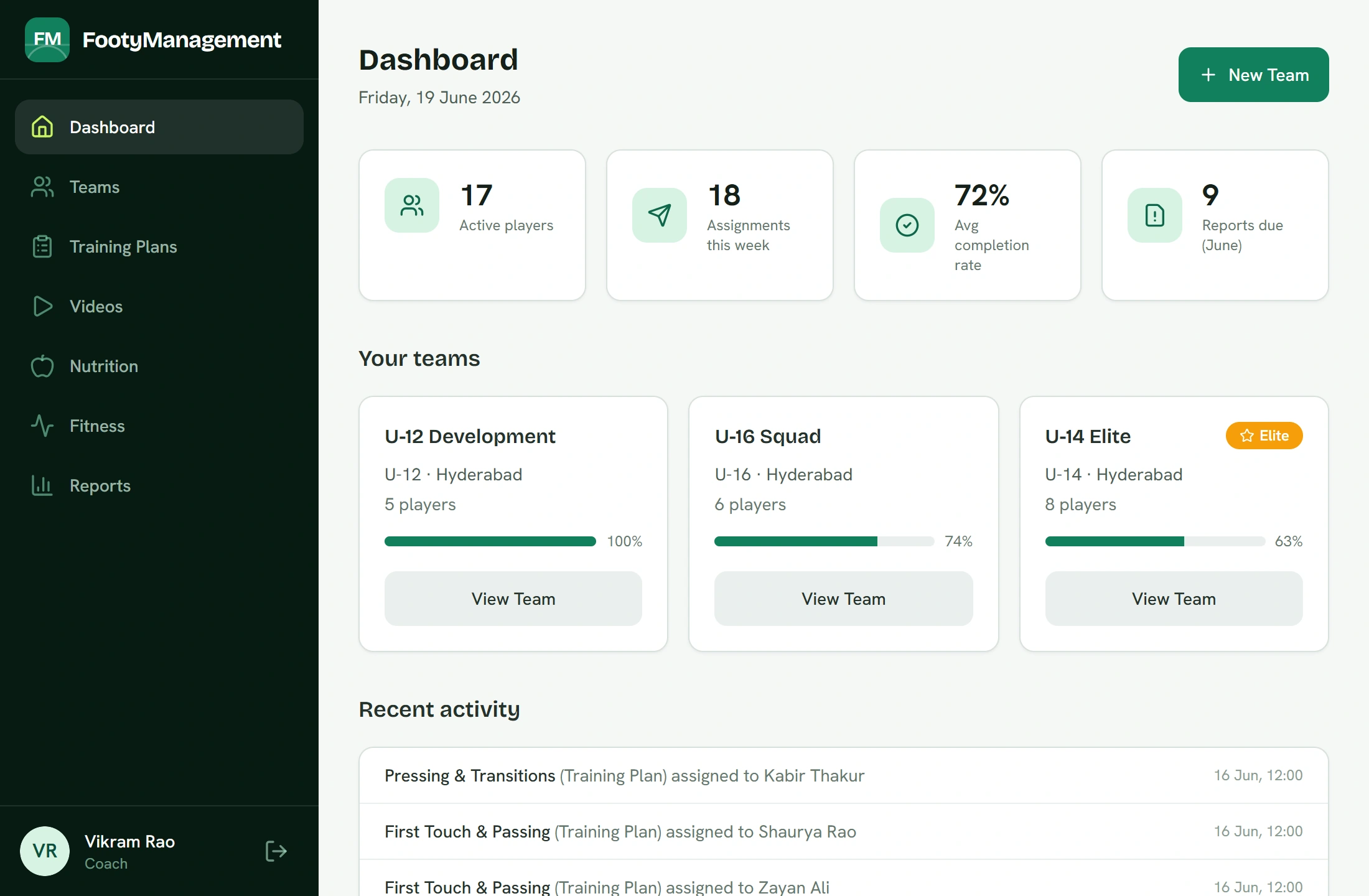Viewport: 1369px width, 896px height.
Task: Click the Active players people icon
Action: [x=412, y=205]
